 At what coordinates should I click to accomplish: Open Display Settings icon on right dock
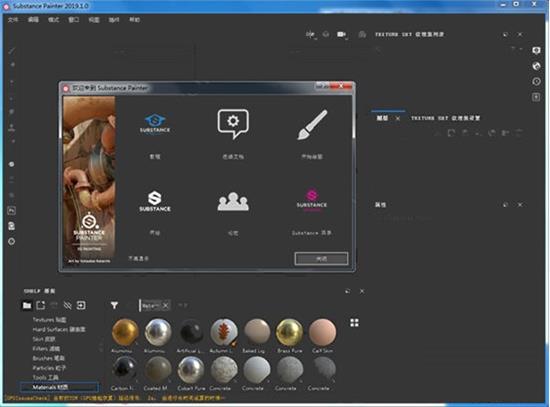click(x=536, y=51)
